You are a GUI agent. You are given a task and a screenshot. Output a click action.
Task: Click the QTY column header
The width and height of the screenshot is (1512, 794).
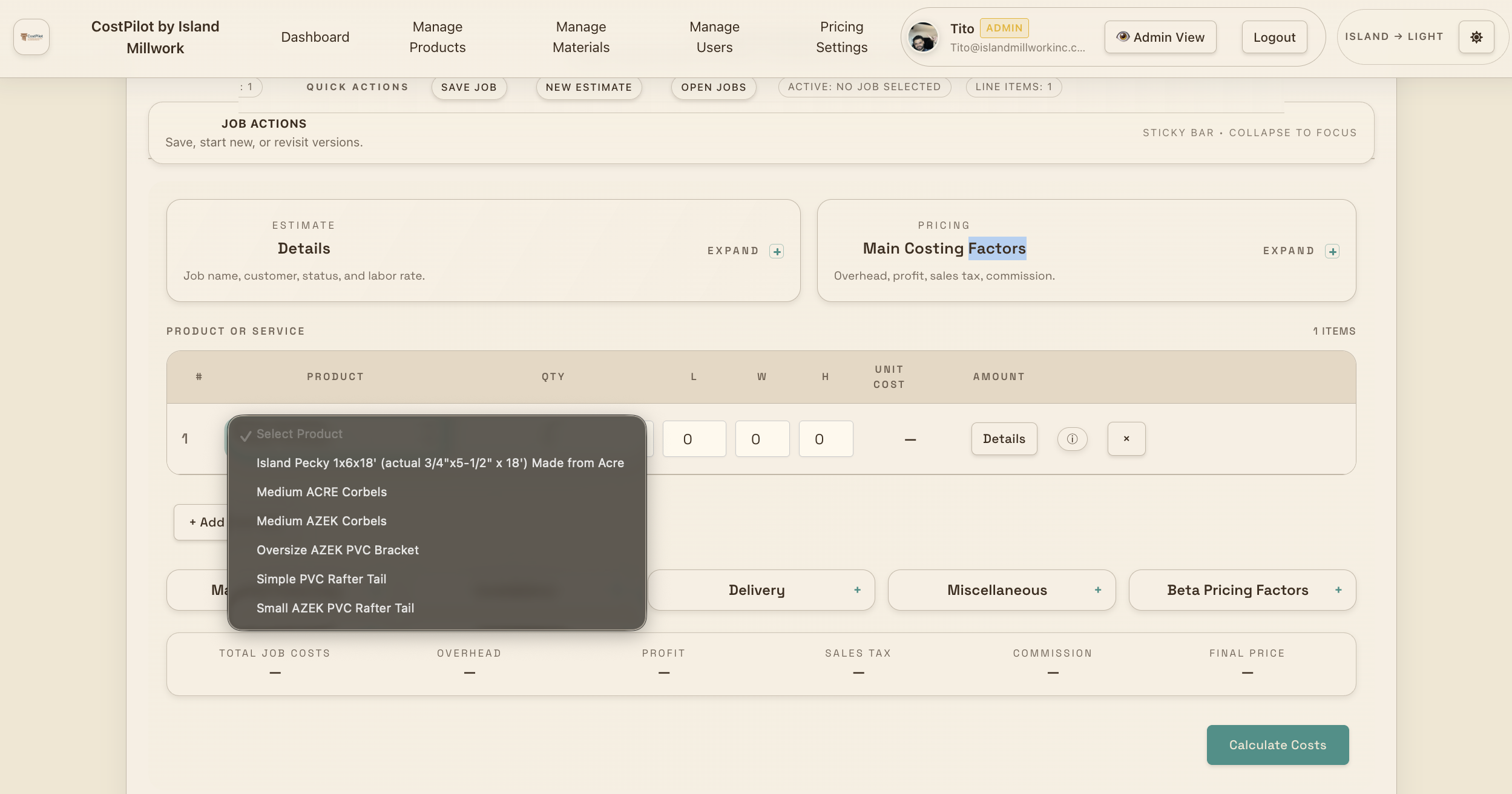pyautogui.click(x=553, y=376)
